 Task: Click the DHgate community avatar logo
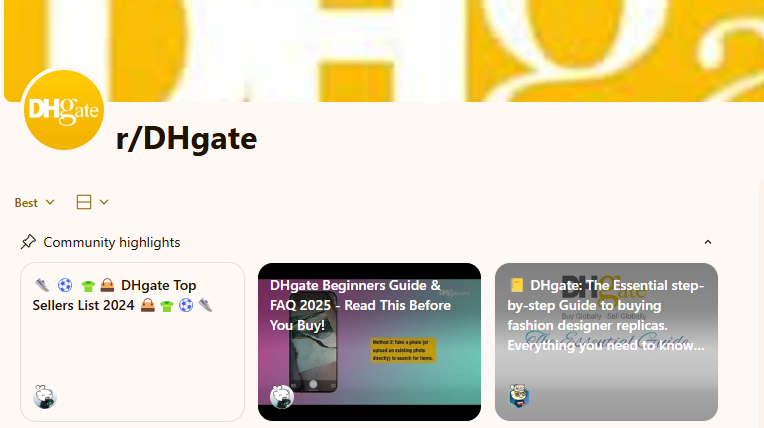point(64,110)
